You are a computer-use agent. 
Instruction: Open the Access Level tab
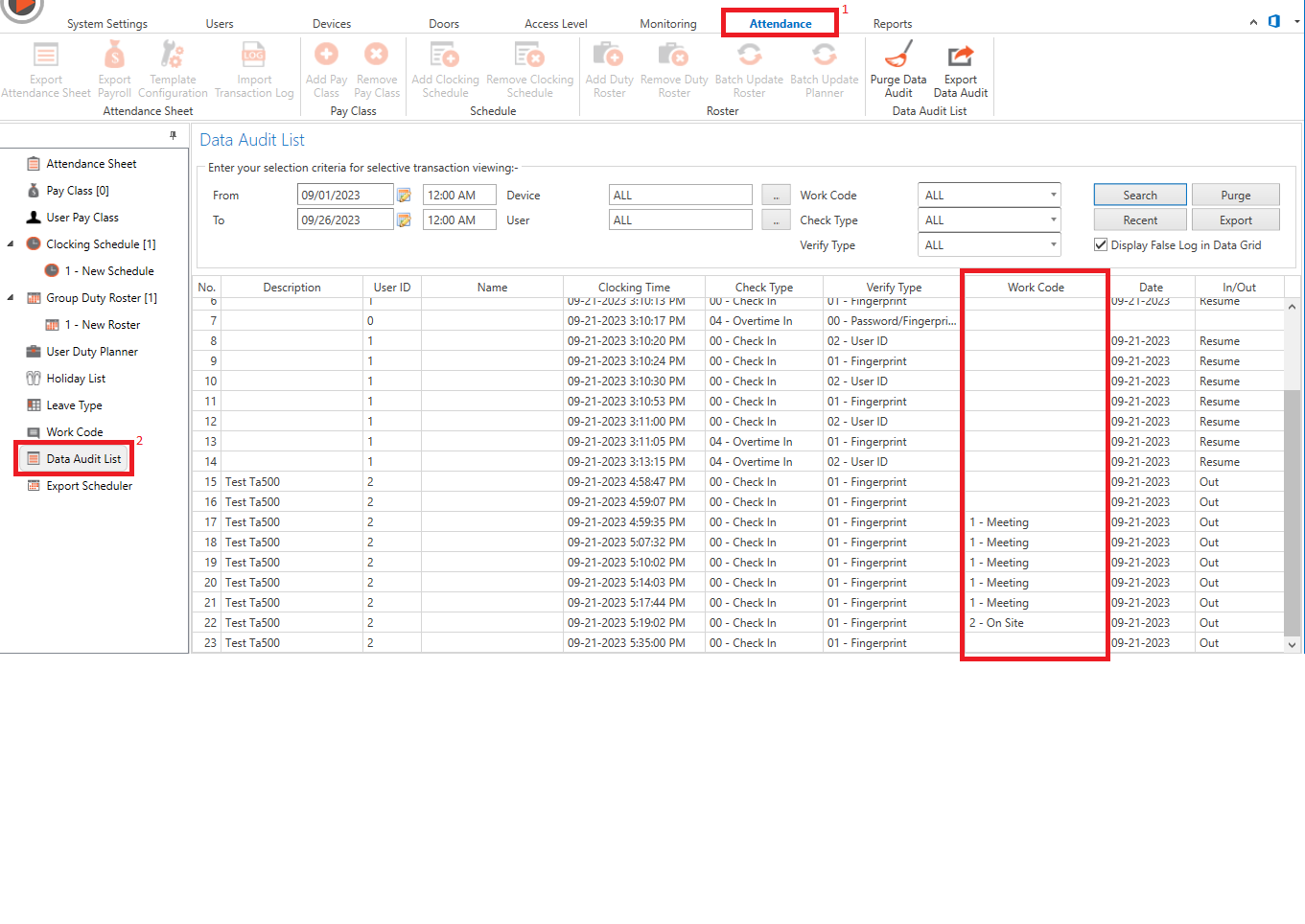pos(556,24)
